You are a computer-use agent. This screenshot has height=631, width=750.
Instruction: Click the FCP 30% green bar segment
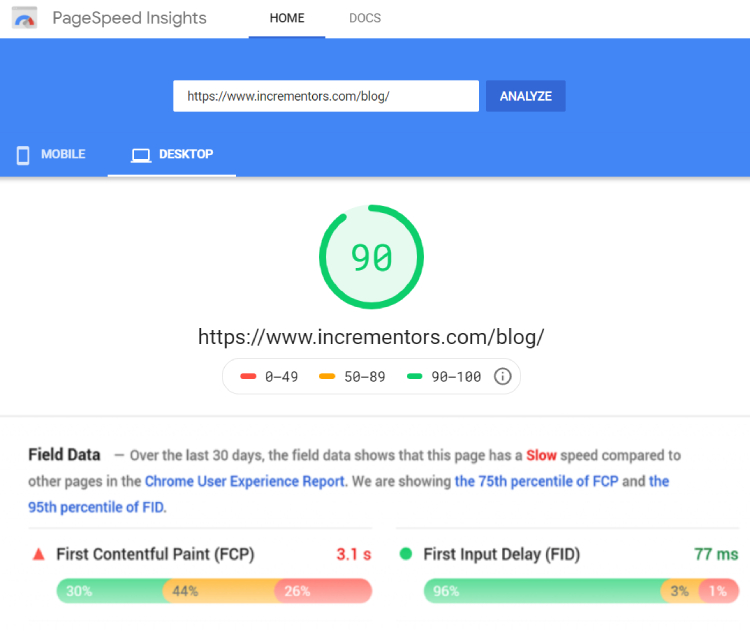click(x=110, y=591)
